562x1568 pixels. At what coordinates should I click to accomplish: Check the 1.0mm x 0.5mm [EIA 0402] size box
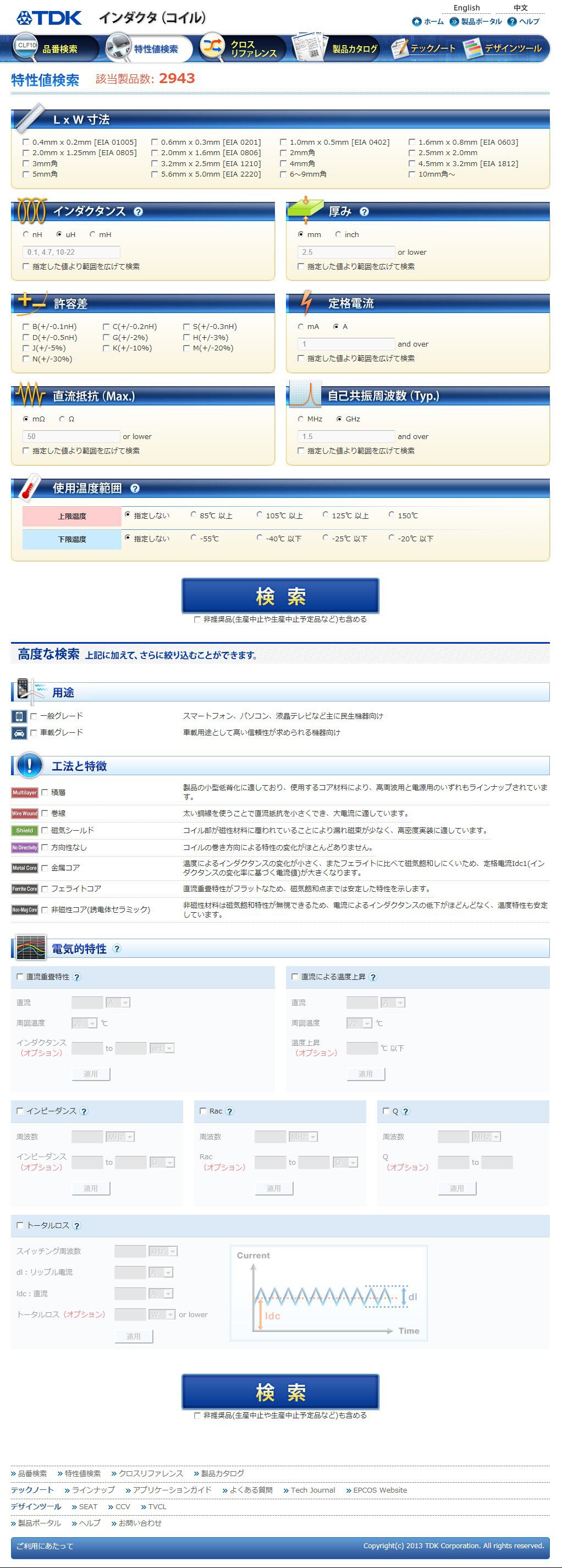[x=283, y=142]
